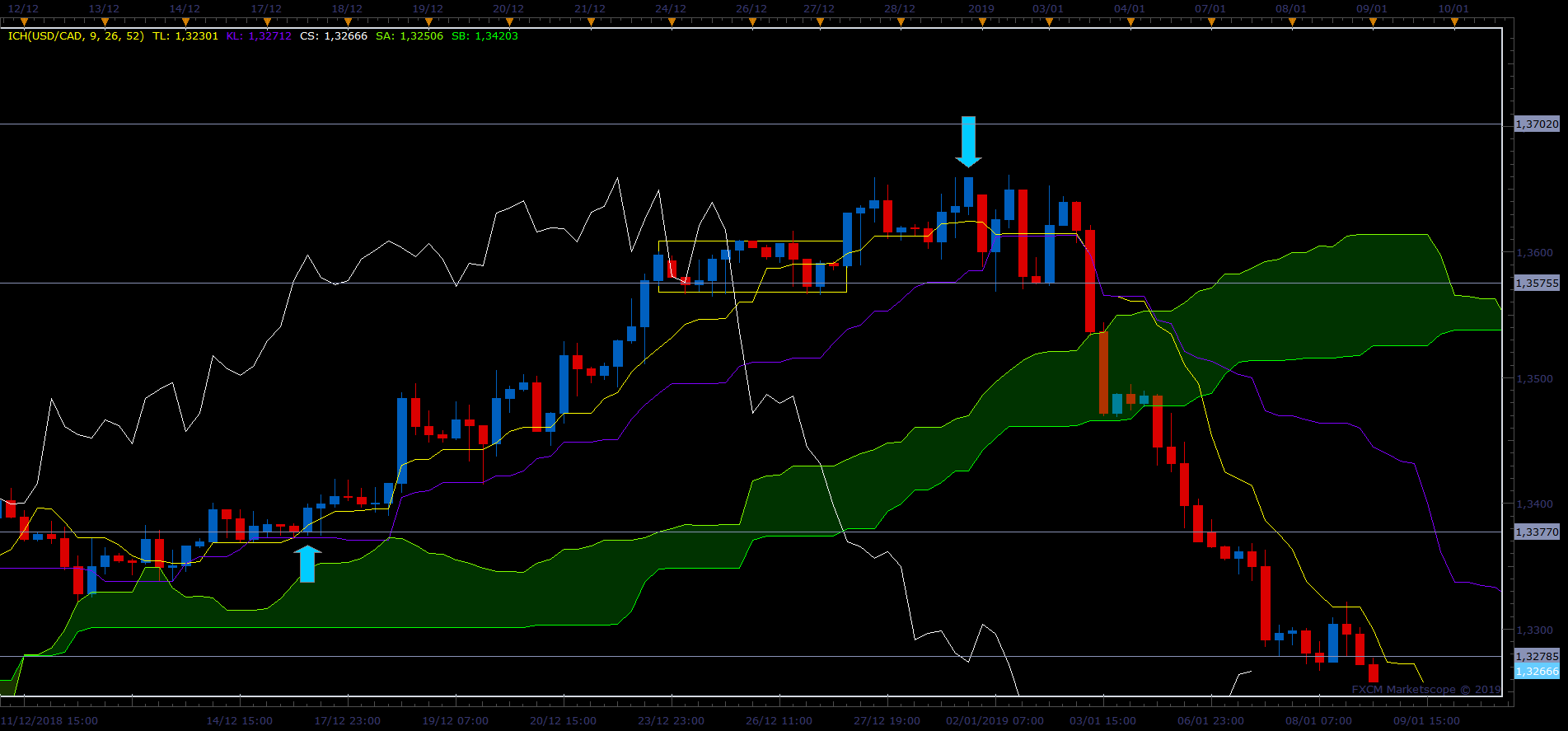Select the yellow TL value in the legend

click(185, 36)
